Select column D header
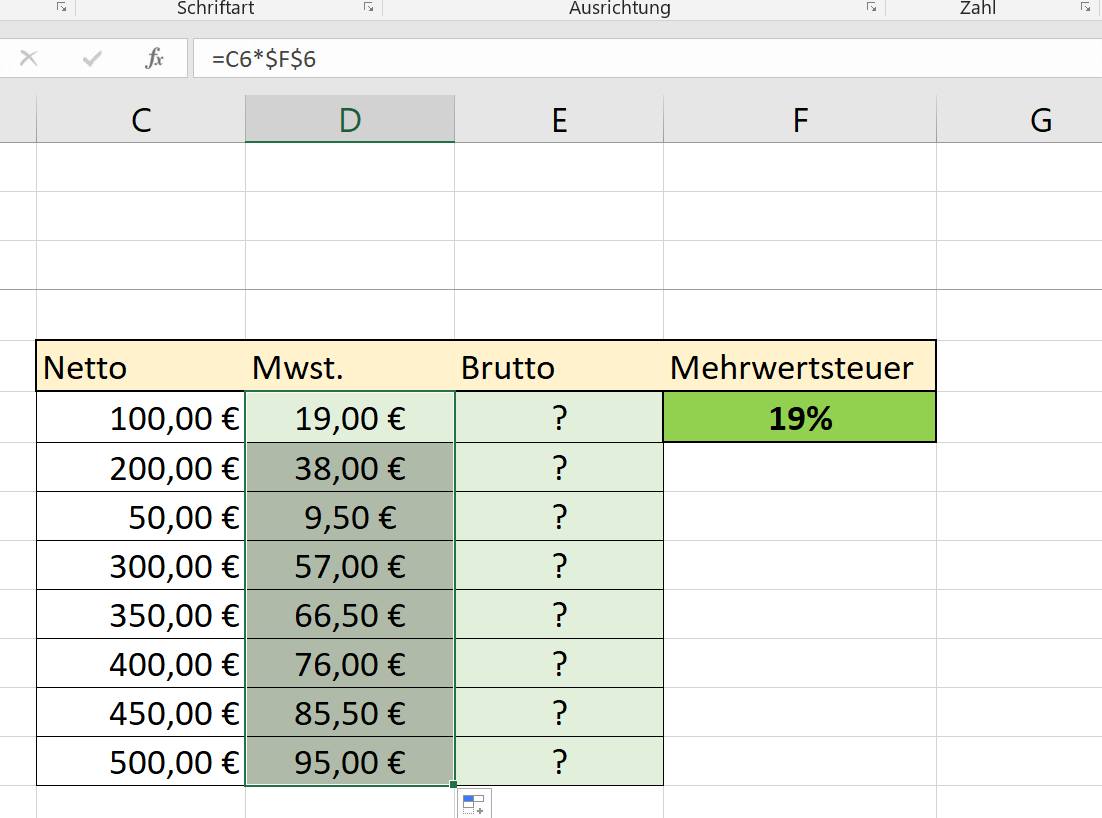Screen dimensions: 1102x818 click(350, 119)
